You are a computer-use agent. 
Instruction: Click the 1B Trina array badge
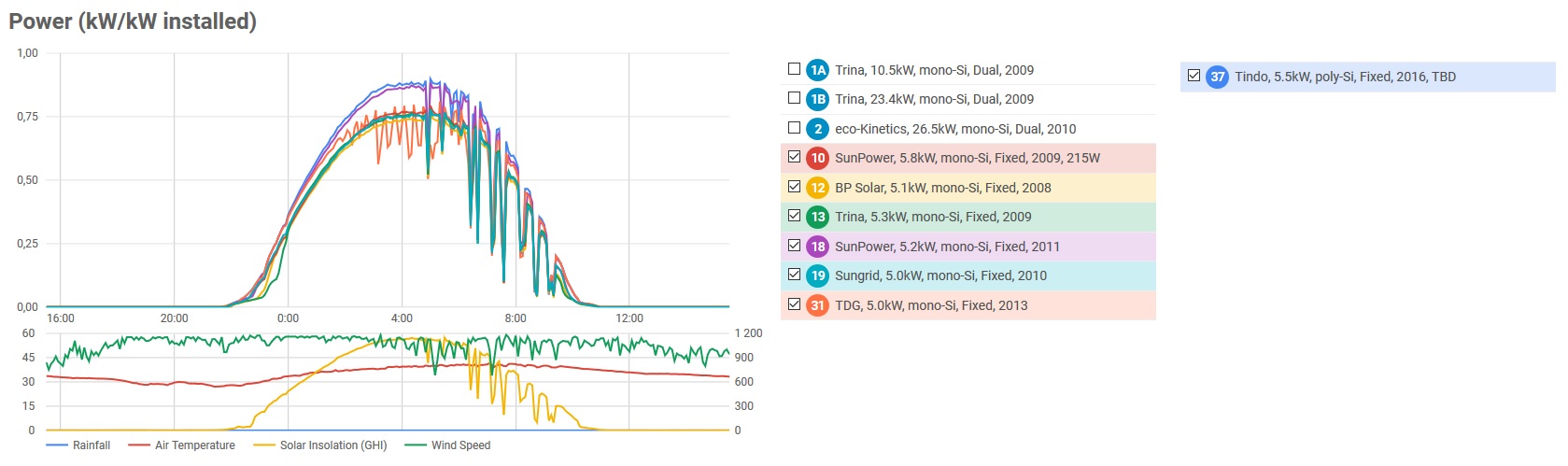[x=818, y=99]
